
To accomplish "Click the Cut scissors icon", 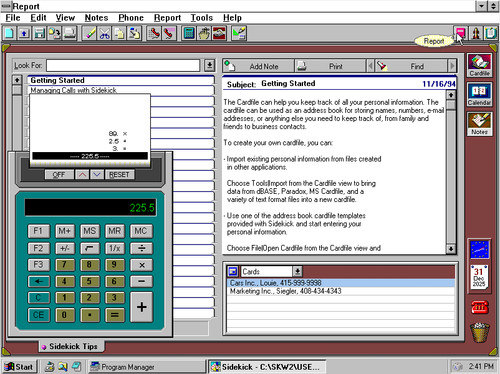I will (105, 33).
